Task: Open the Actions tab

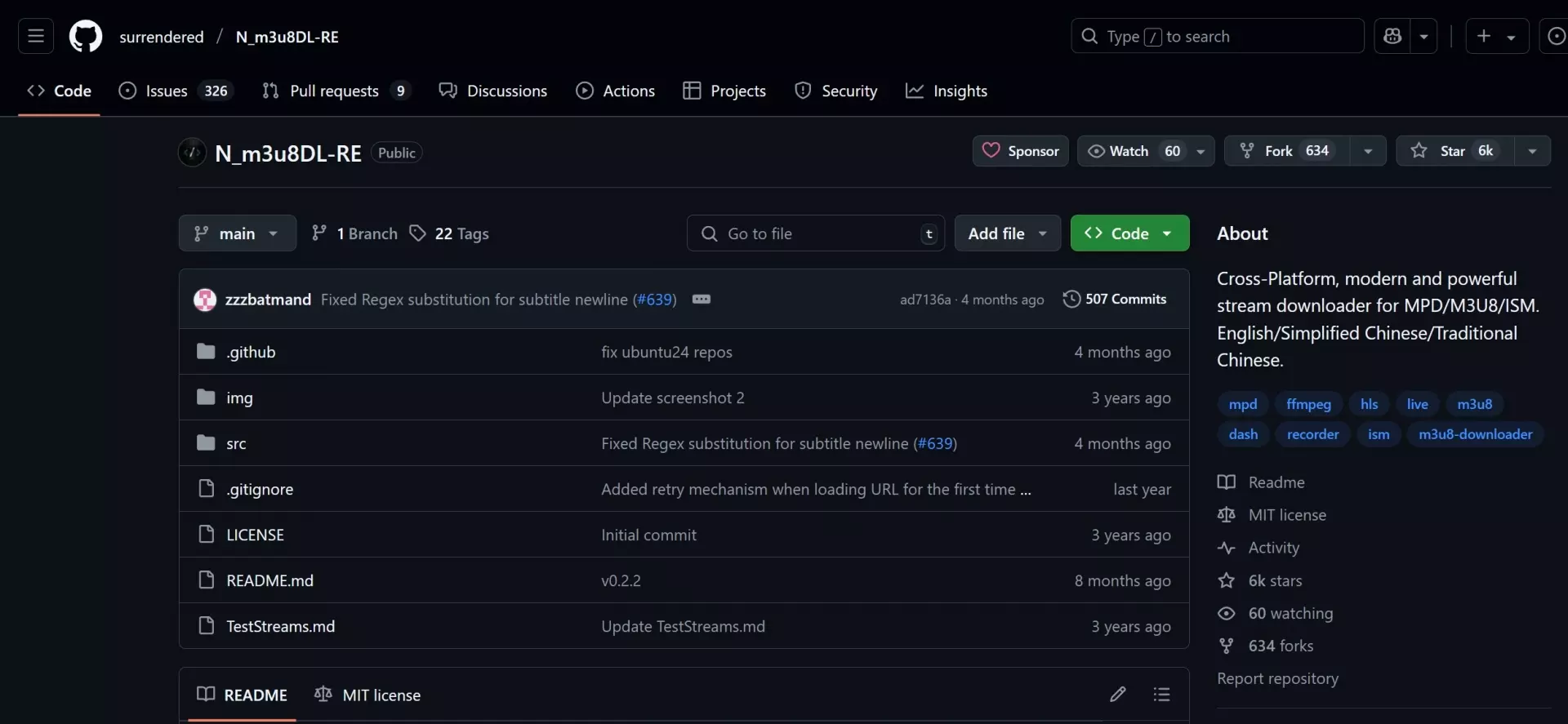Action: point(616,91)
